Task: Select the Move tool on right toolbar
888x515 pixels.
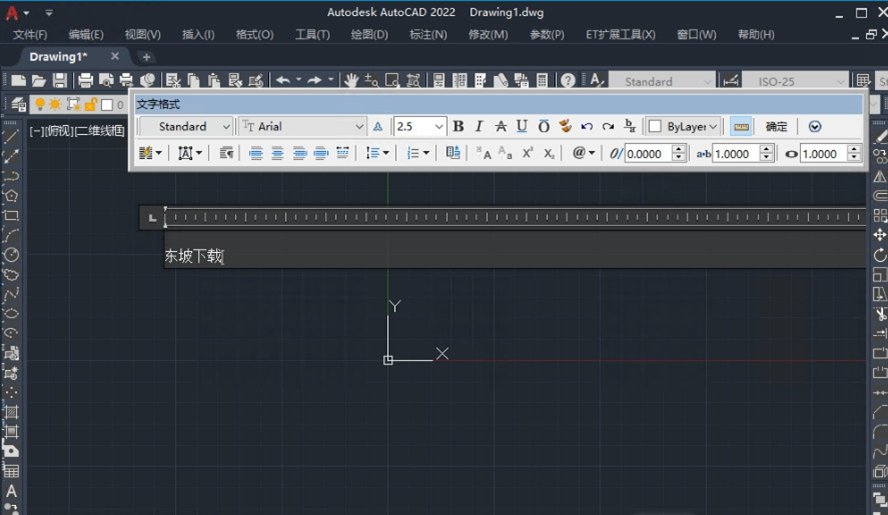Action: point(880,235)
